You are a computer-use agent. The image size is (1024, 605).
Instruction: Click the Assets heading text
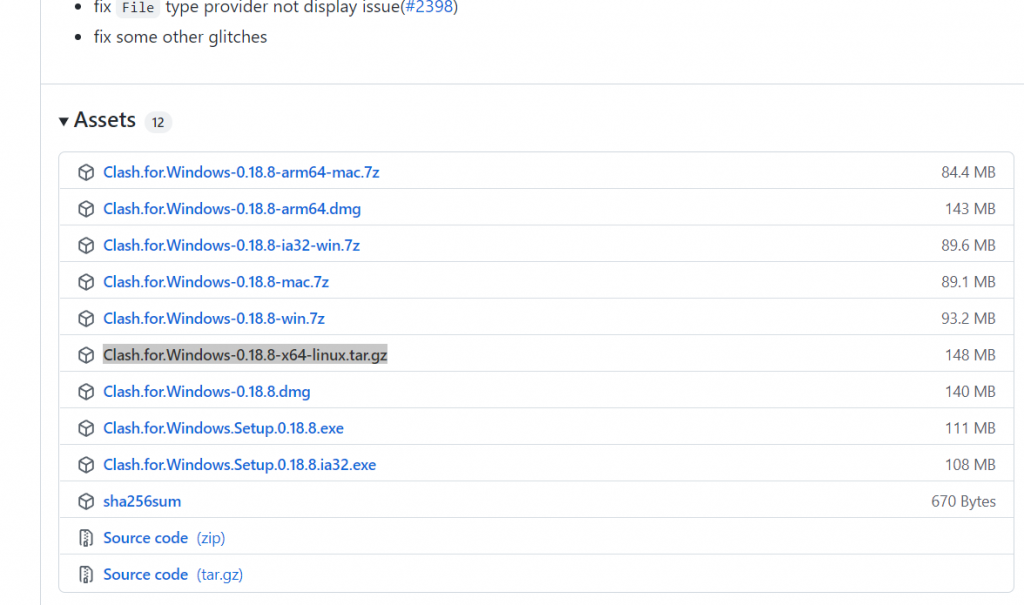coord(104,120)
